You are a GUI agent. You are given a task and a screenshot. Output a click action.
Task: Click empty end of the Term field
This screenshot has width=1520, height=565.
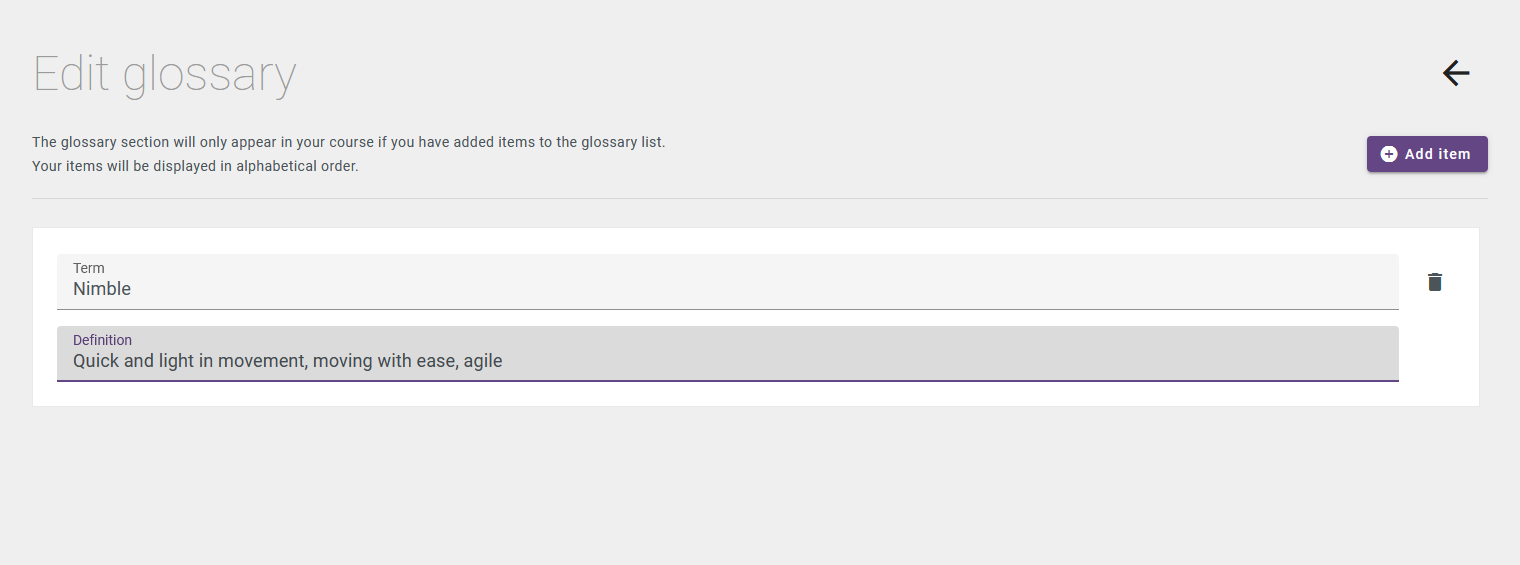tap(800, 289)
